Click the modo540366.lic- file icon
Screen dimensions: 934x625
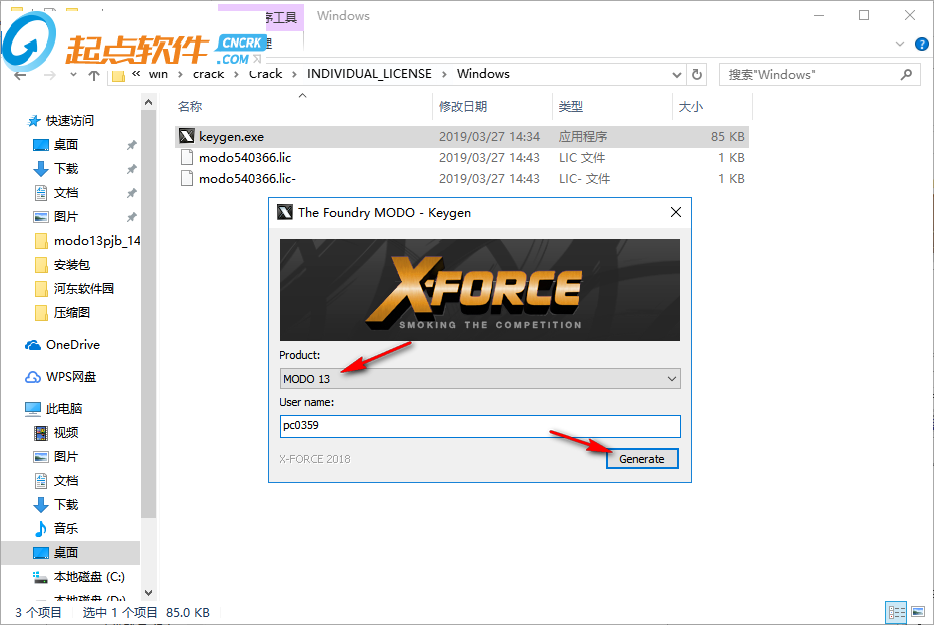(x=186, y=178)
